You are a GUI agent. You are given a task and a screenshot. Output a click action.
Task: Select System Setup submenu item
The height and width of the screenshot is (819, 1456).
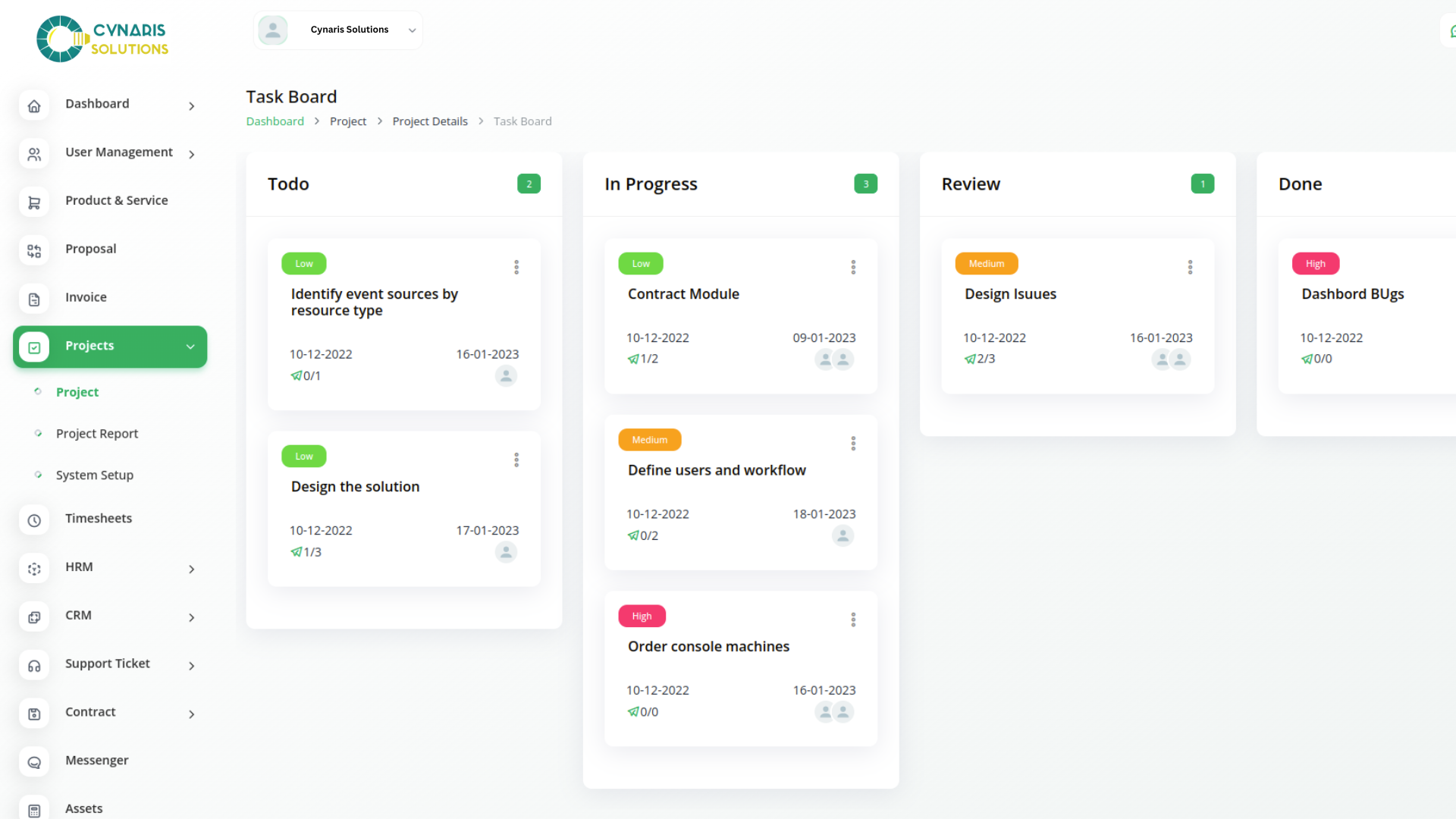coord(95,475)
